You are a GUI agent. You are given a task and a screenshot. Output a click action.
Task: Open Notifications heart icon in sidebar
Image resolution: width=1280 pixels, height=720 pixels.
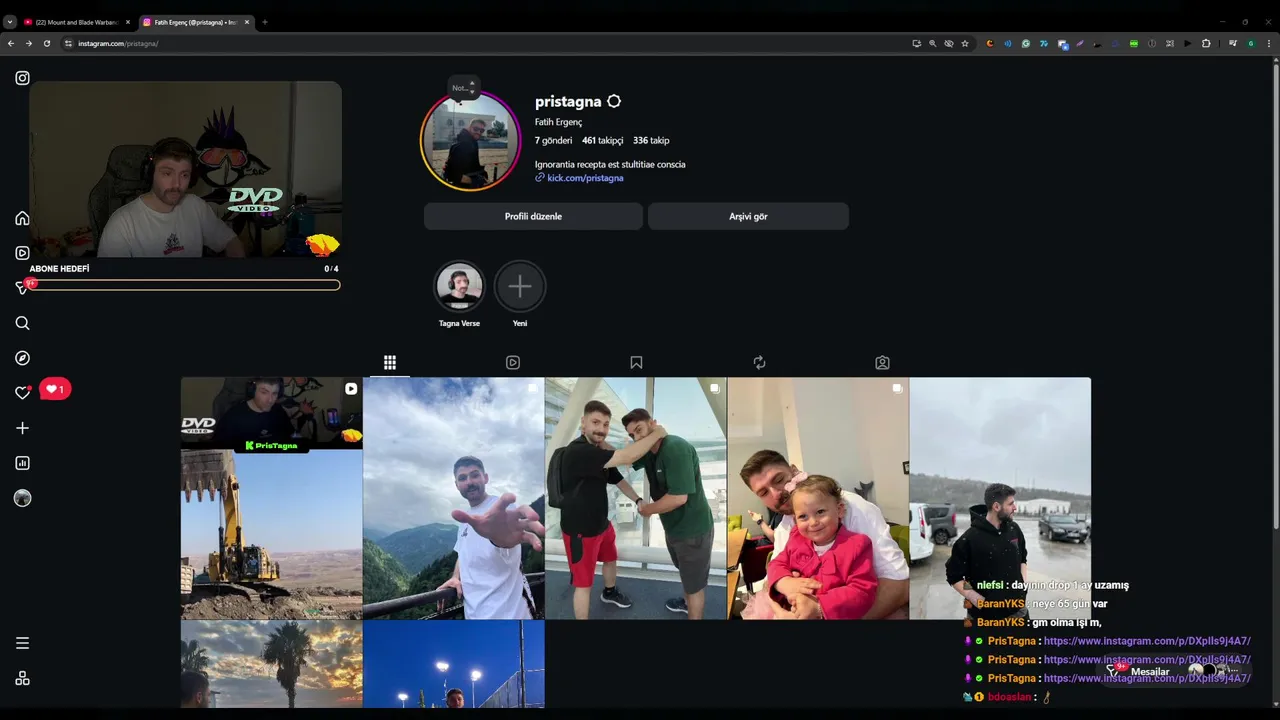tap(22, 393)
